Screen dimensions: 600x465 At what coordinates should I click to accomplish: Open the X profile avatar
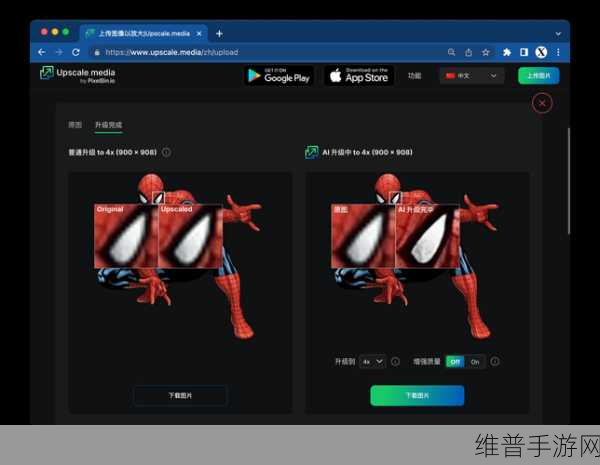[541, 52]
